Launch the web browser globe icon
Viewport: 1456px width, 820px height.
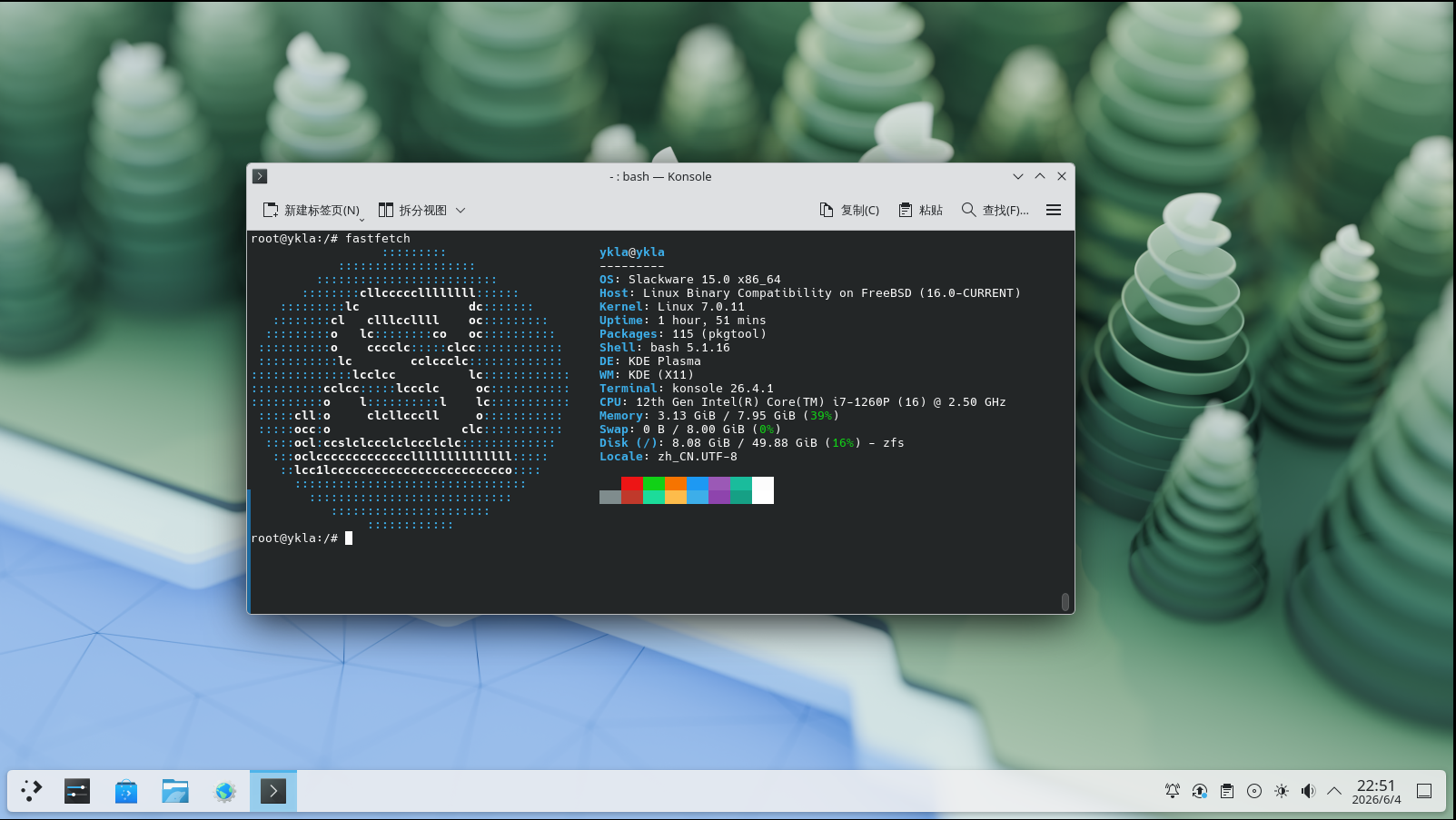click(224, 791)
